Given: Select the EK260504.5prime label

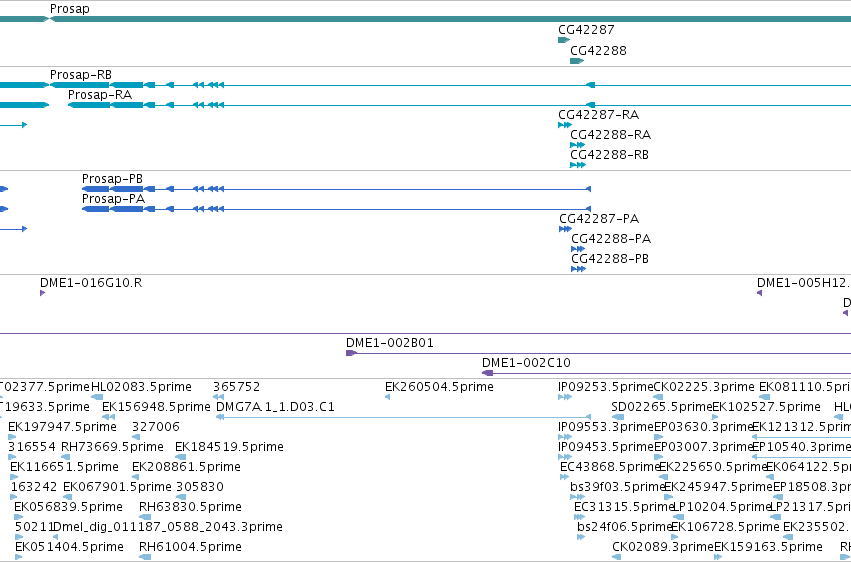Looking at the screenshot, I should (439, 387).
